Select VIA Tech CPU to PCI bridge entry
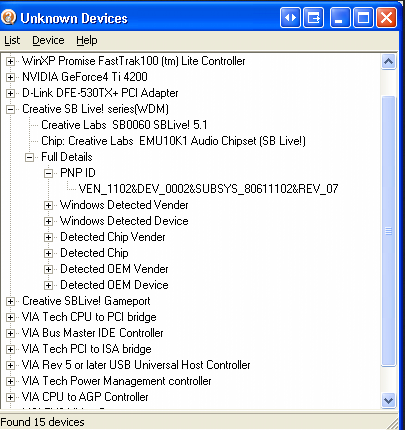This screenshot has height=430, width=405. point(89,317)
